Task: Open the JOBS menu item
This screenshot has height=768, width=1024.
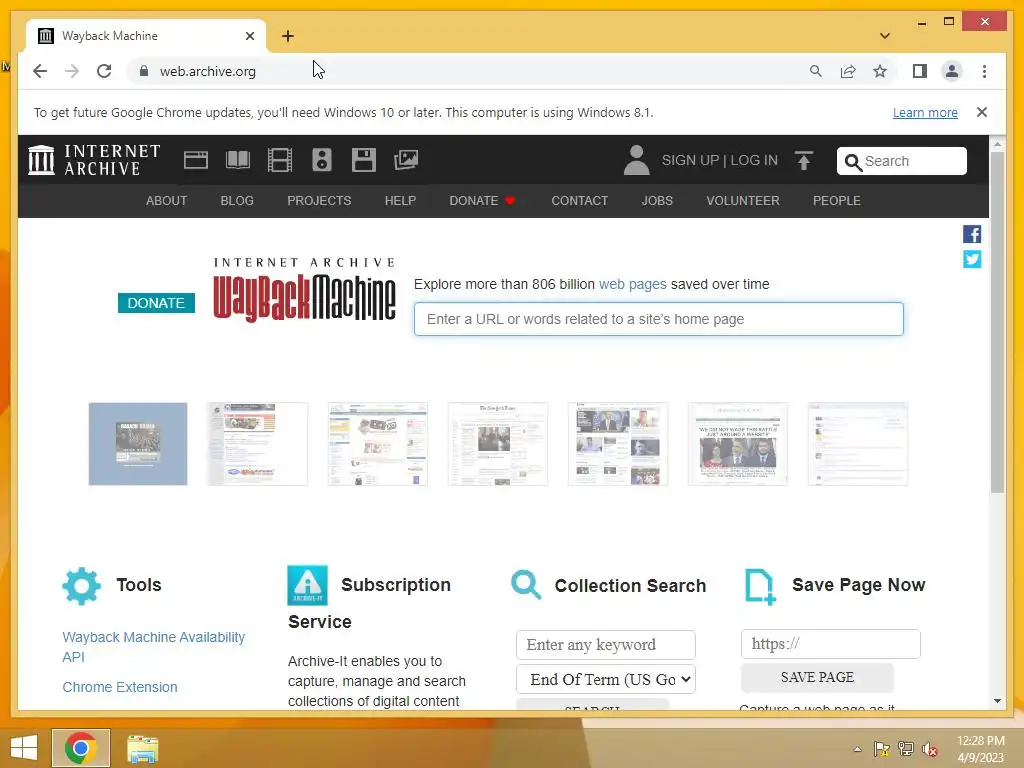Action: pos(657,200)
